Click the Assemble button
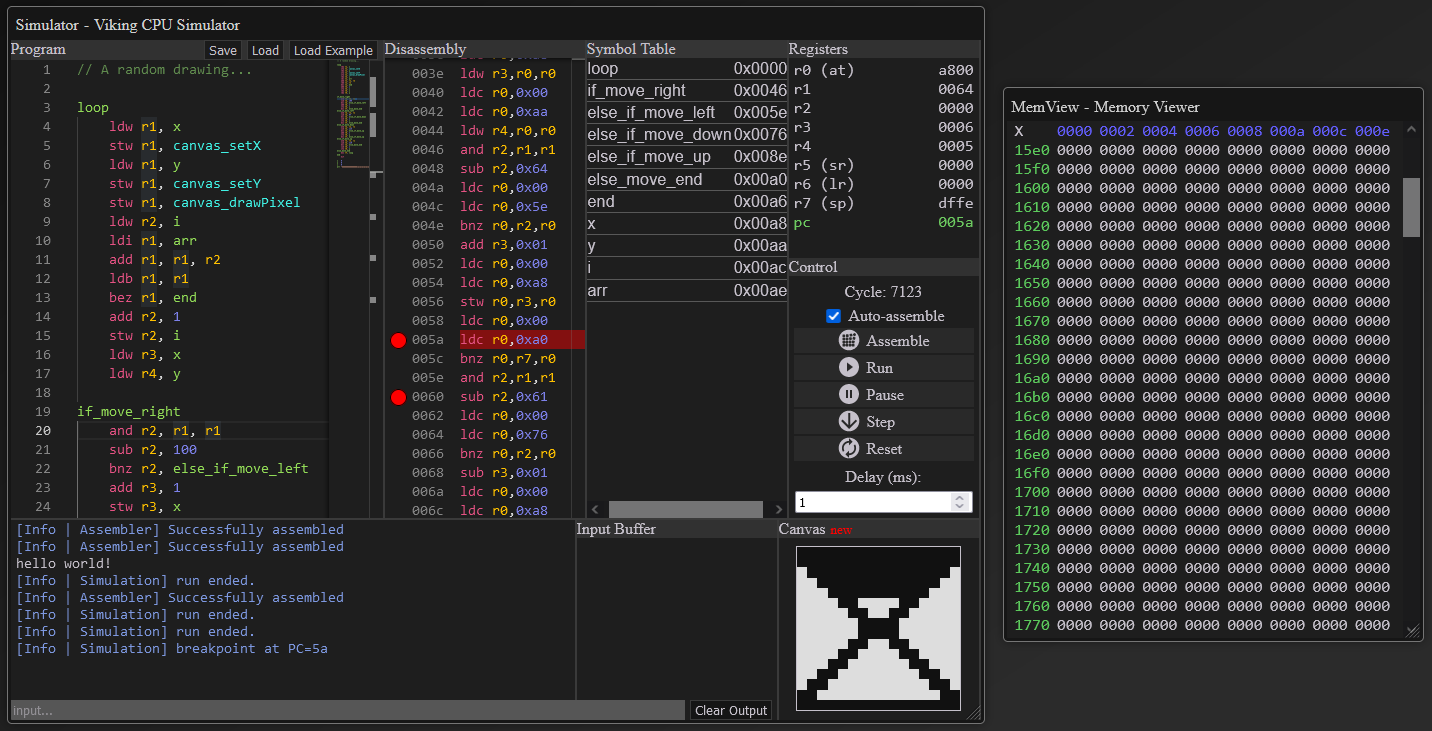This screenshot has height=731, width=1432. click(884, 341)
